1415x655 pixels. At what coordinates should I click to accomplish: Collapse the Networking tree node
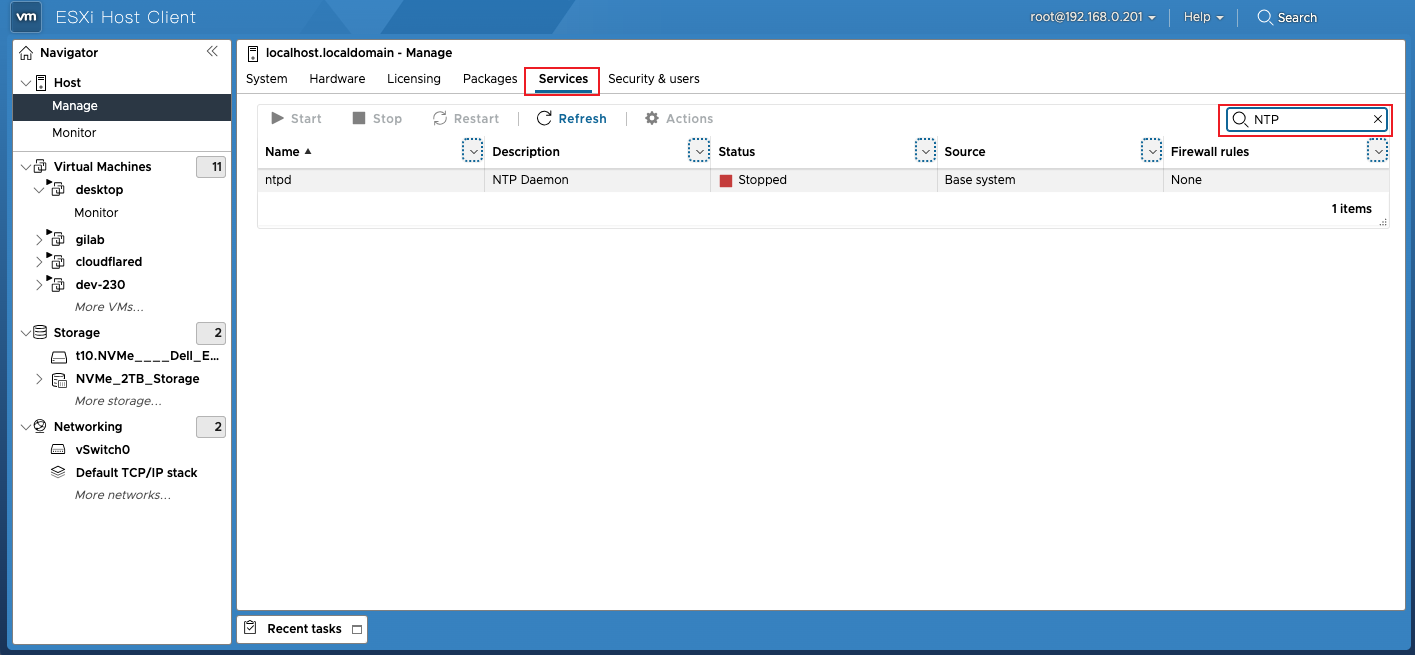pos(26,427)
